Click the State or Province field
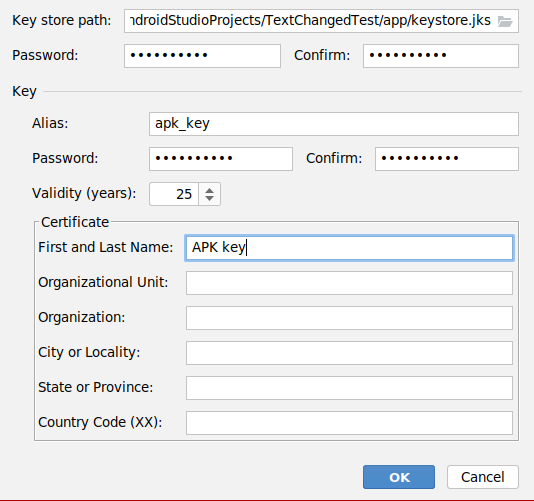Image resolution: width=534 pixels, height=501 pixels. click(349, 388)
